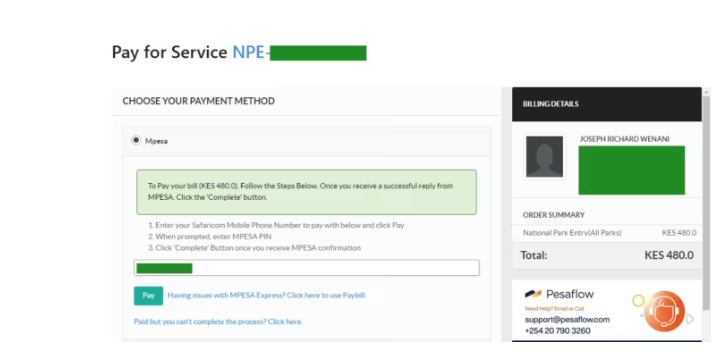Click the NPE service reference link in heading
The height and width of the screenshot is (361, 724).
(x=299, y=53)
